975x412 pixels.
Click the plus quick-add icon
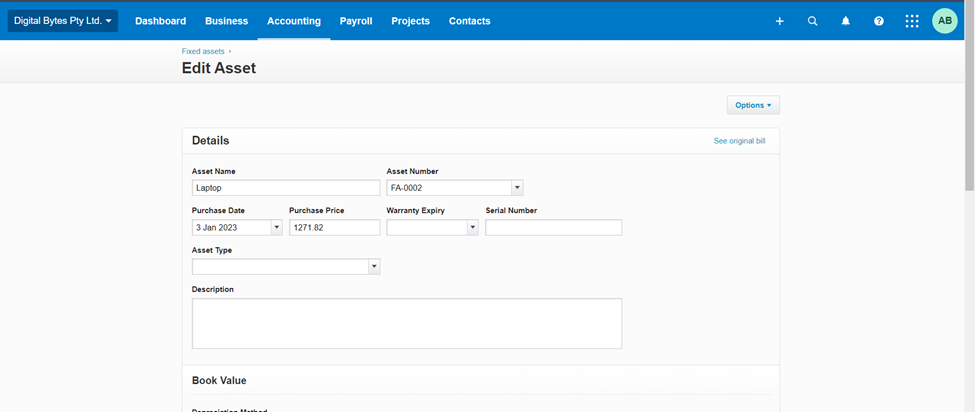780,21
